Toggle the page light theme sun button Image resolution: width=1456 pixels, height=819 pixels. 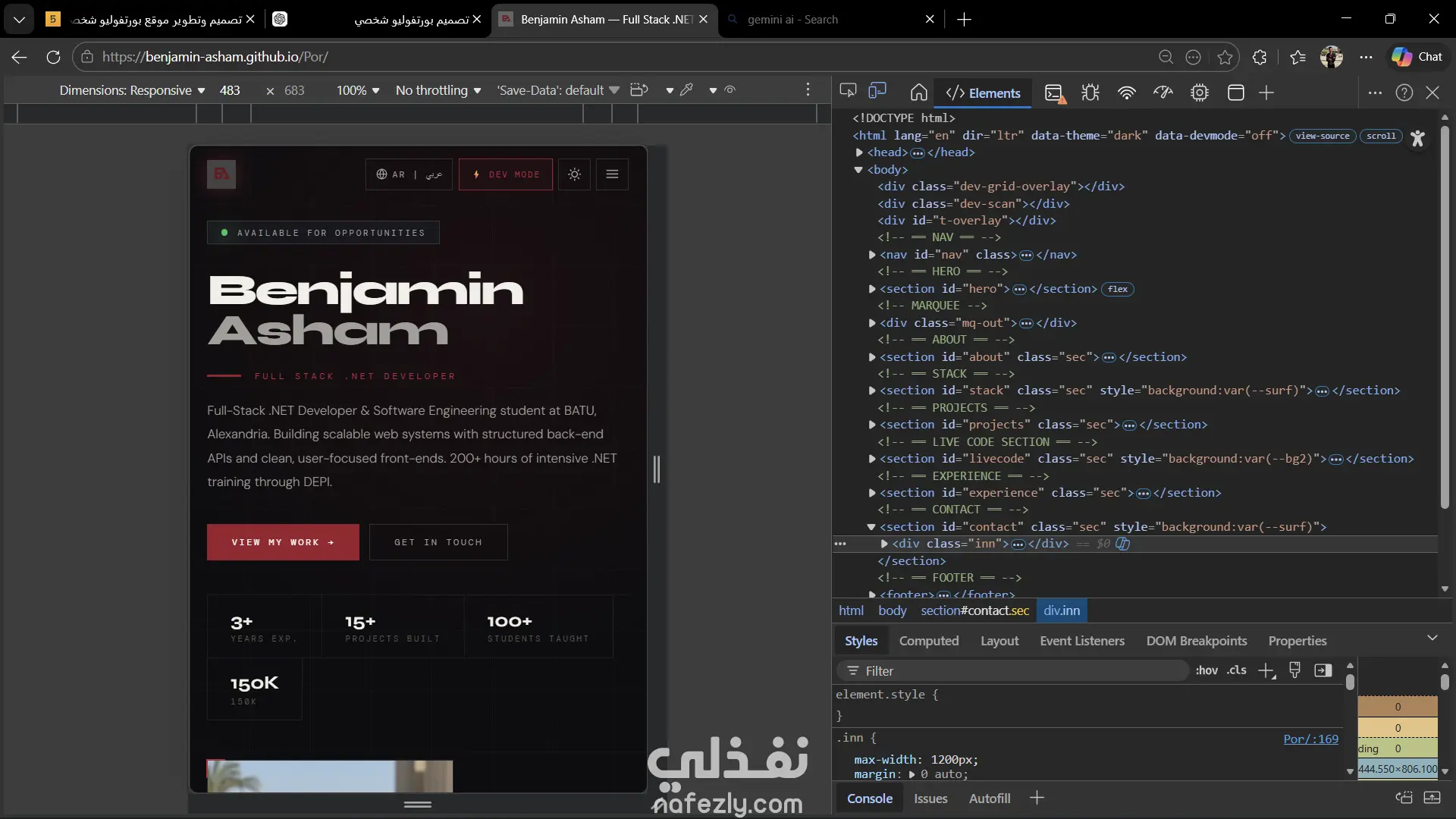point(575,174)
